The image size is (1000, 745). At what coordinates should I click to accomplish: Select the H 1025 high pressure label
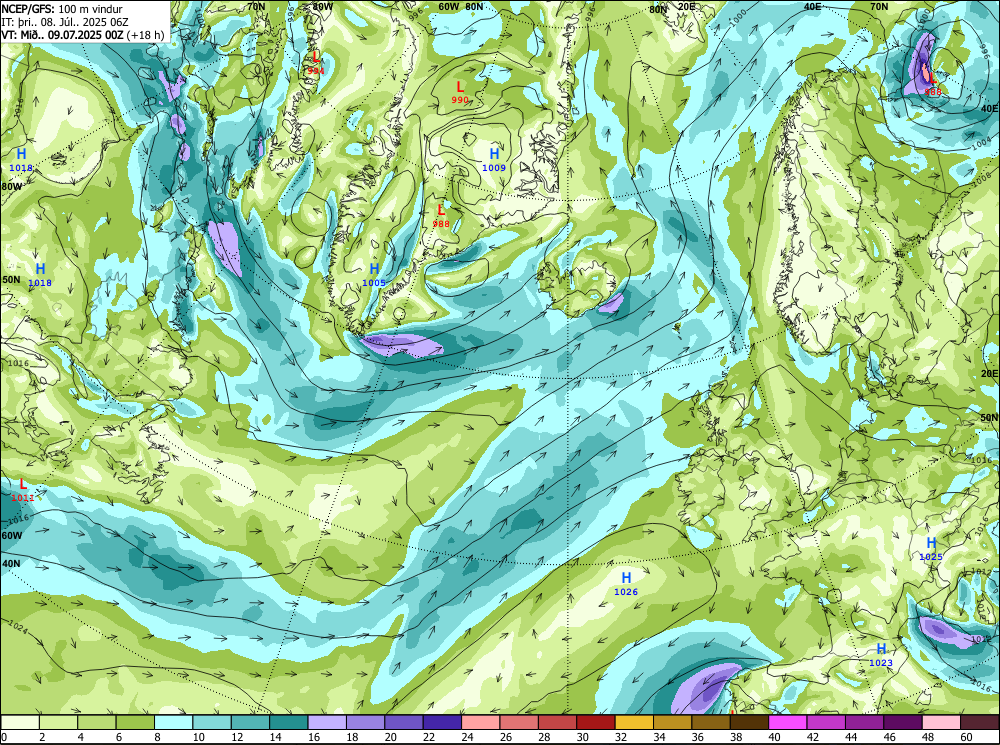pyautogui.click(x=931, y=549)
